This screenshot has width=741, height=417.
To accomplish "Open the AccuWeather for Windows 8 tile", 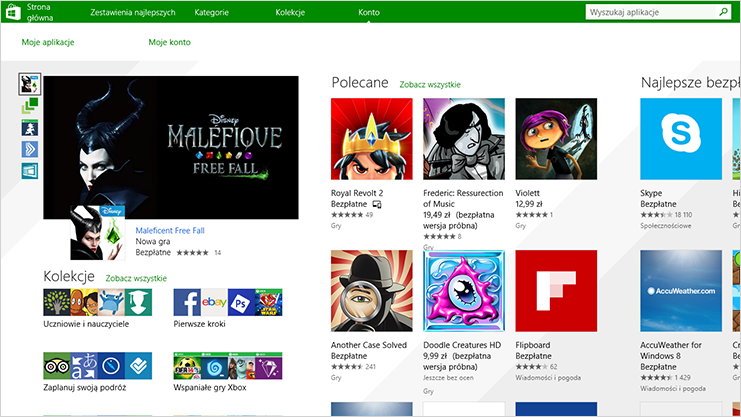I will point(681,291).
